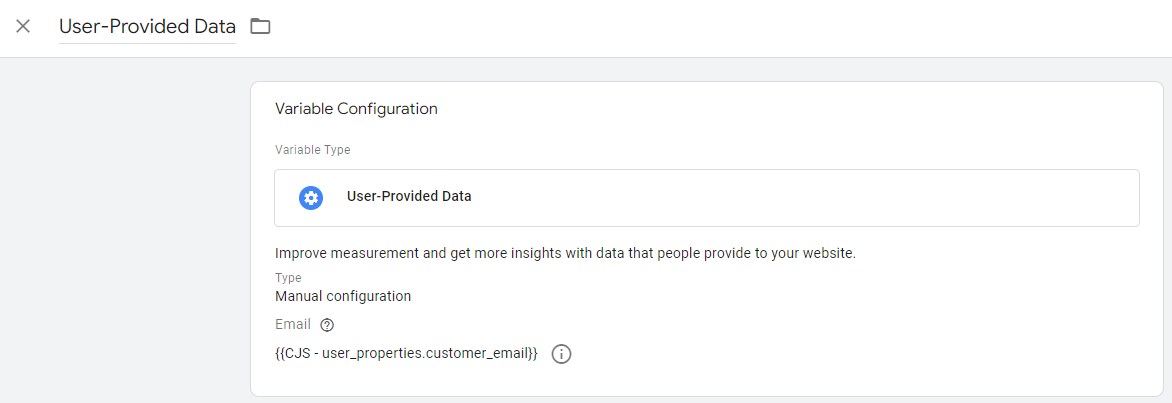
Task: Click the word "website" in the description
Action: [826, 253]
